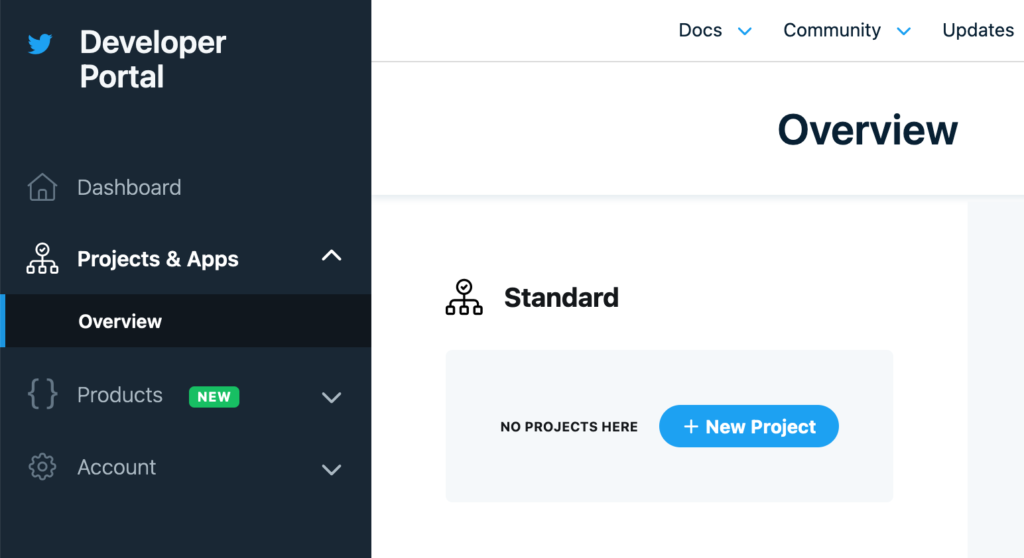
Task: Create a New Project
Action: [x=749, y=426]
